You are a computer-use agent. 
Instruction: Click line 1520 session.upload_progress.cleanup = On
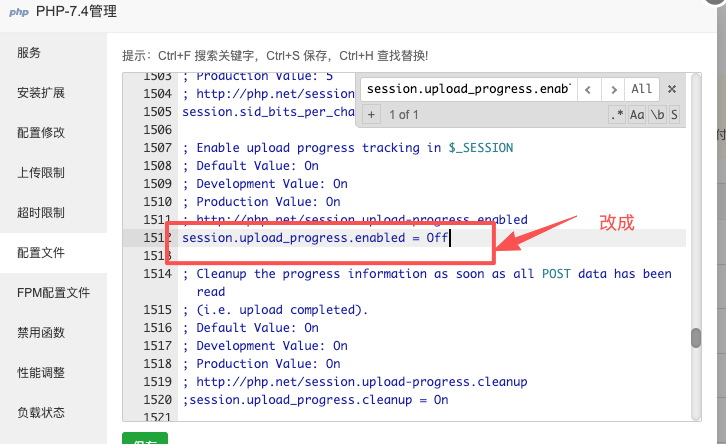(x=315, y=400)
